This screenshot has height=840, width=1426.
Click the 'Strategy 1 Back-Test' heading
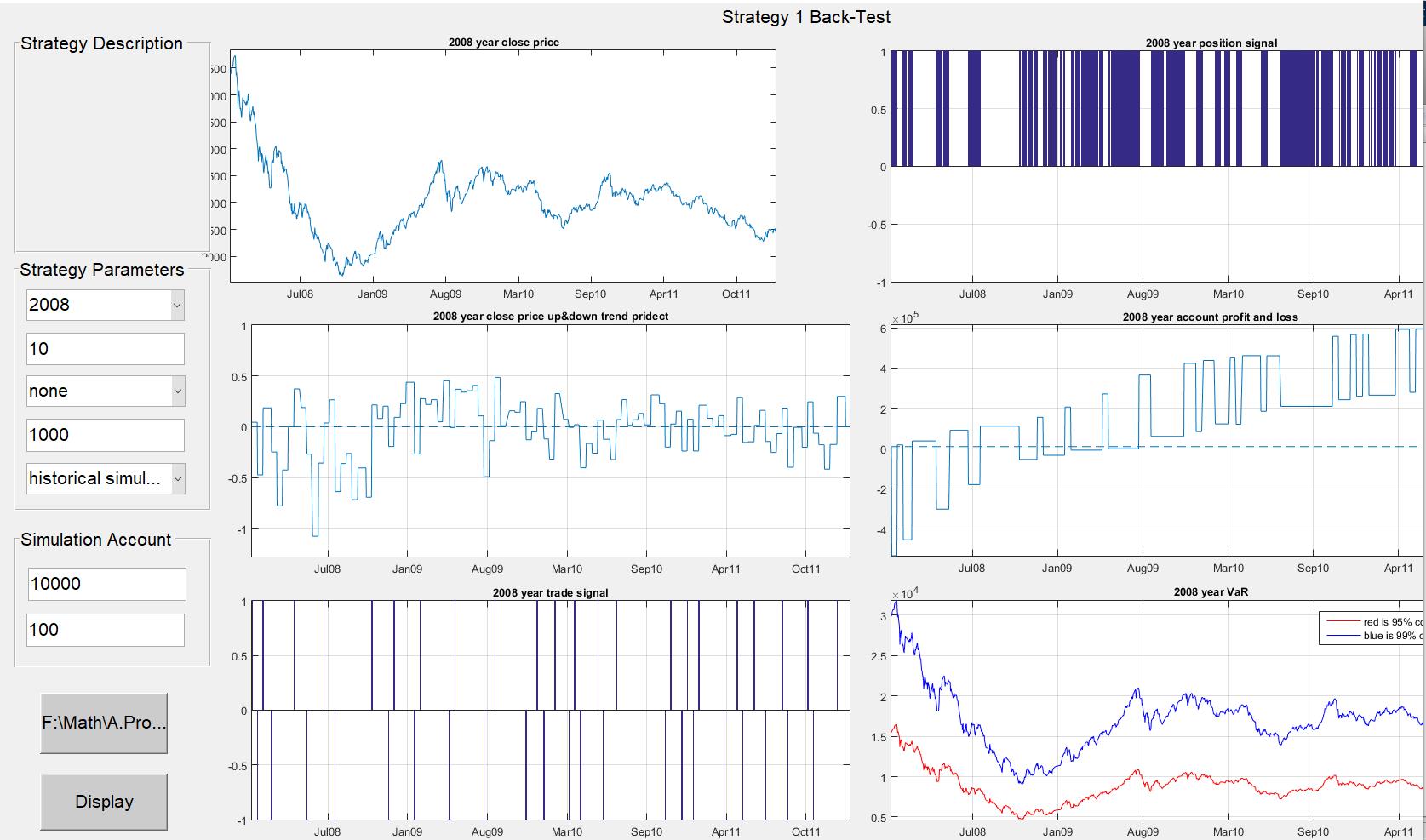click(805, 17)
